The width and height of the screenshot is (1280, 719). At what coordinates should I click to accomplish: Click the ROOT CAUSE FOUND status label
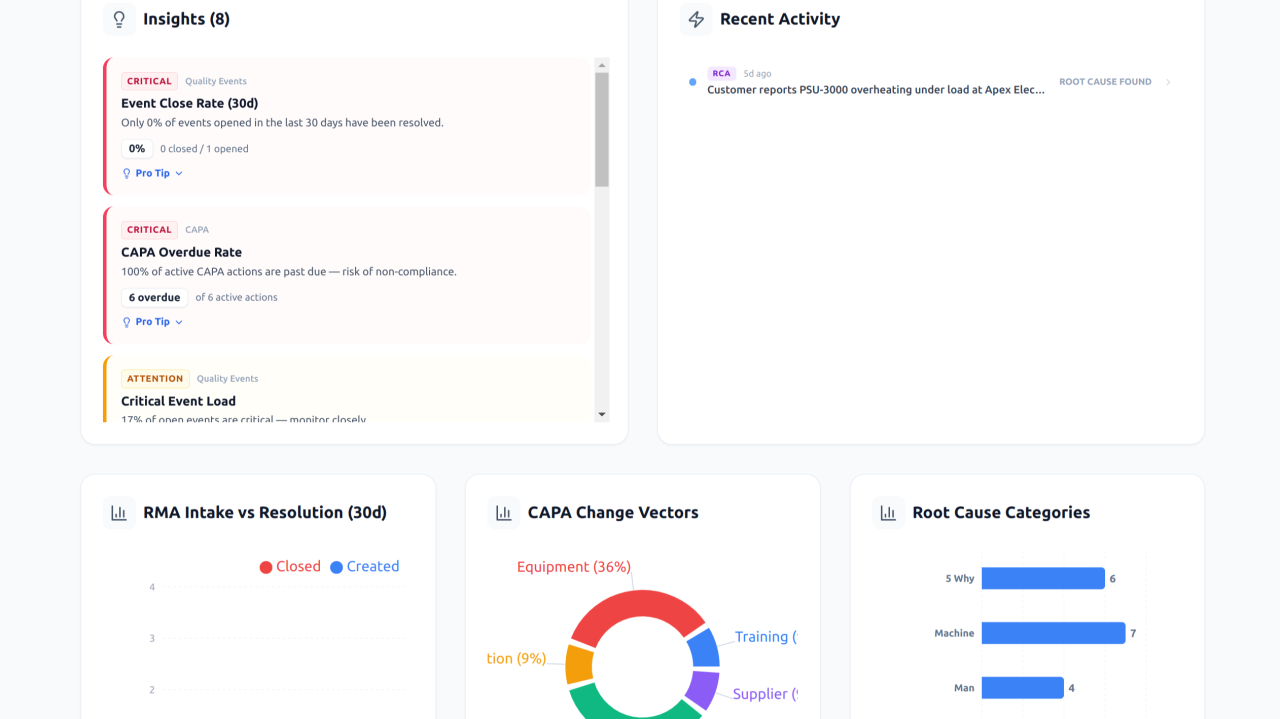pyautogui.click(x=1105, y=82)
